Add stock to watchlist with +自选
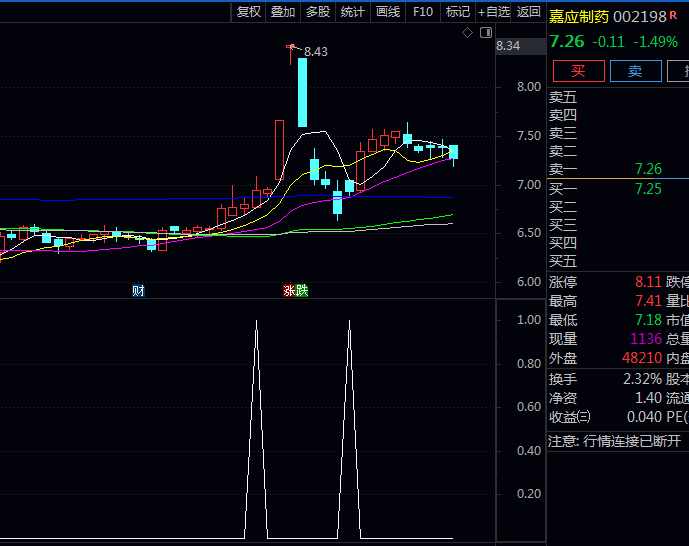 pyautogui.click(x=494, y=12)
